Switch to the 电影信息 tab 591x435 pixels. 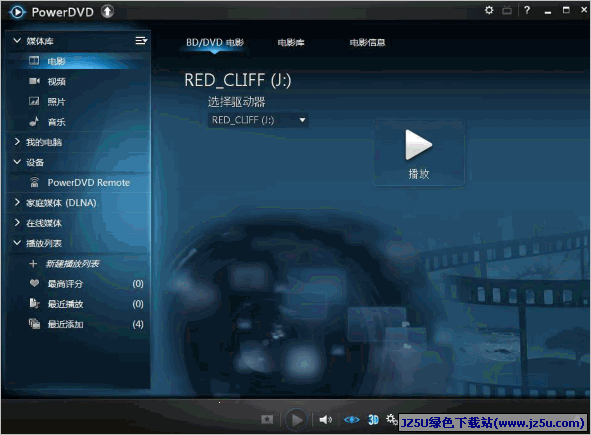[367, 43]
